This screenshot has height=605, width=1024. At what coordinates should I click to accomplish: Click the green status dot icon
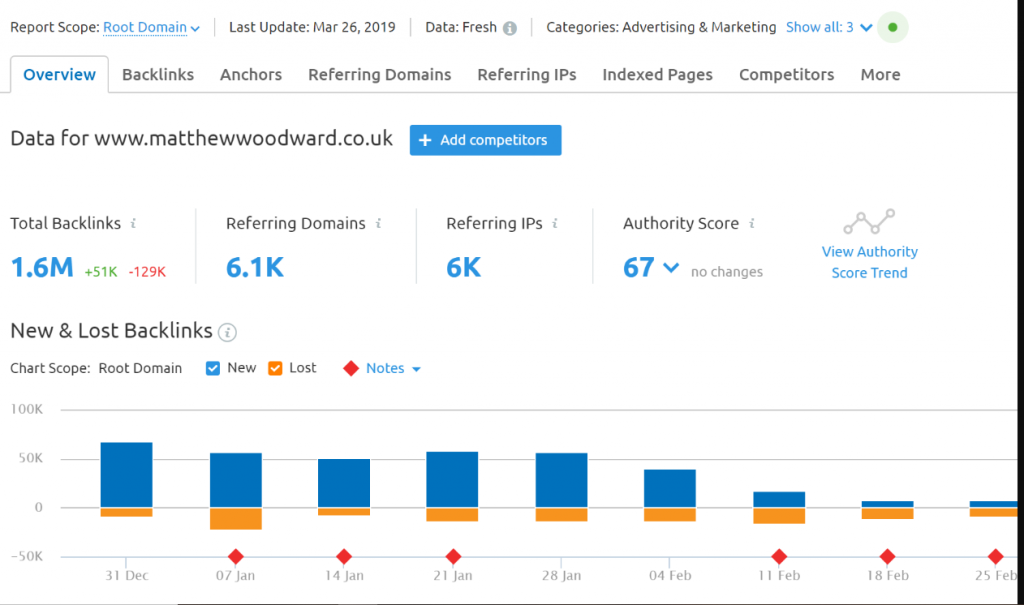pyautogui.click(x=893, y=27)
